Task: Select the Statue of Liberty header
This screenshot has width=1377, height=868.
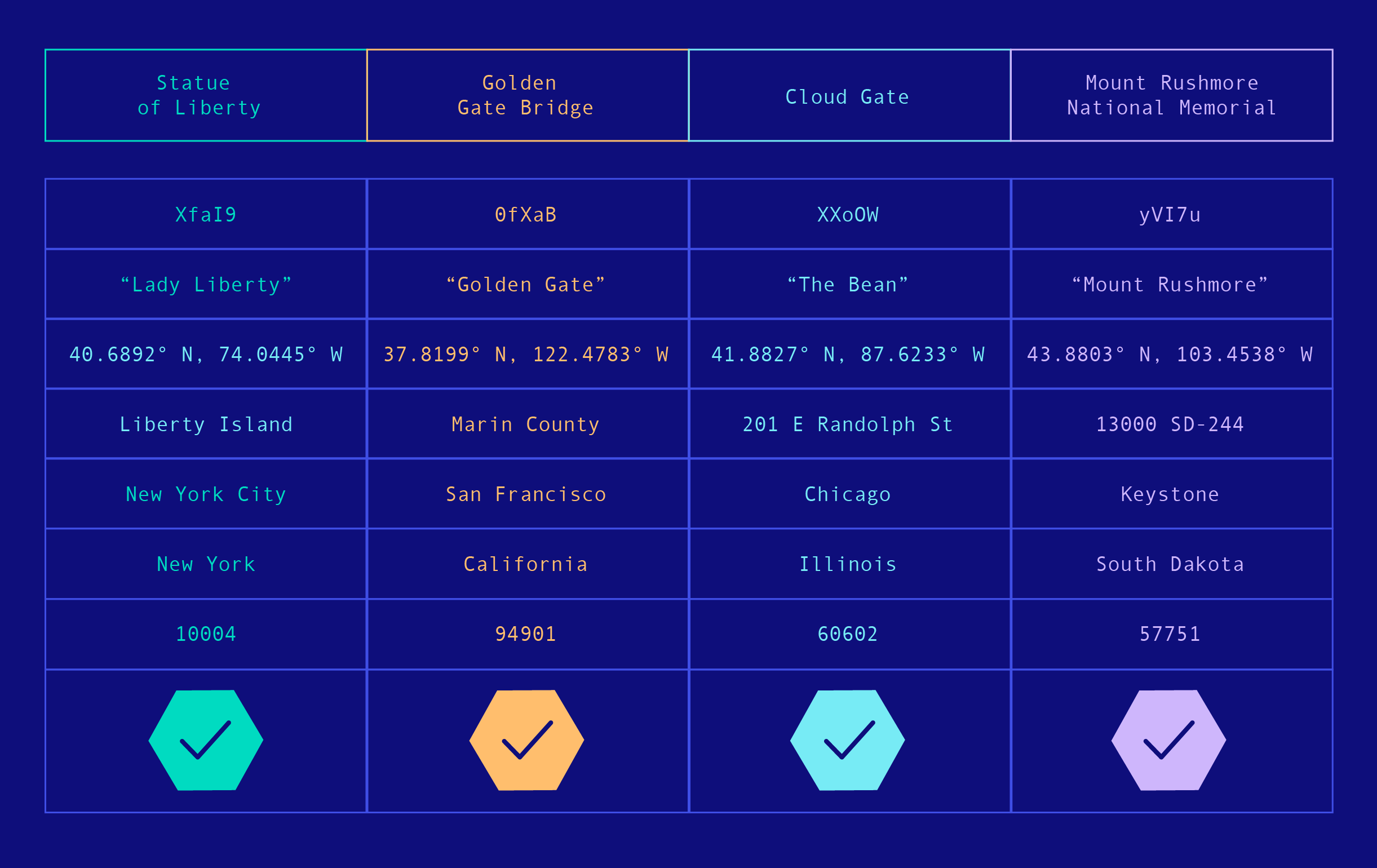Action: point(206,95)
